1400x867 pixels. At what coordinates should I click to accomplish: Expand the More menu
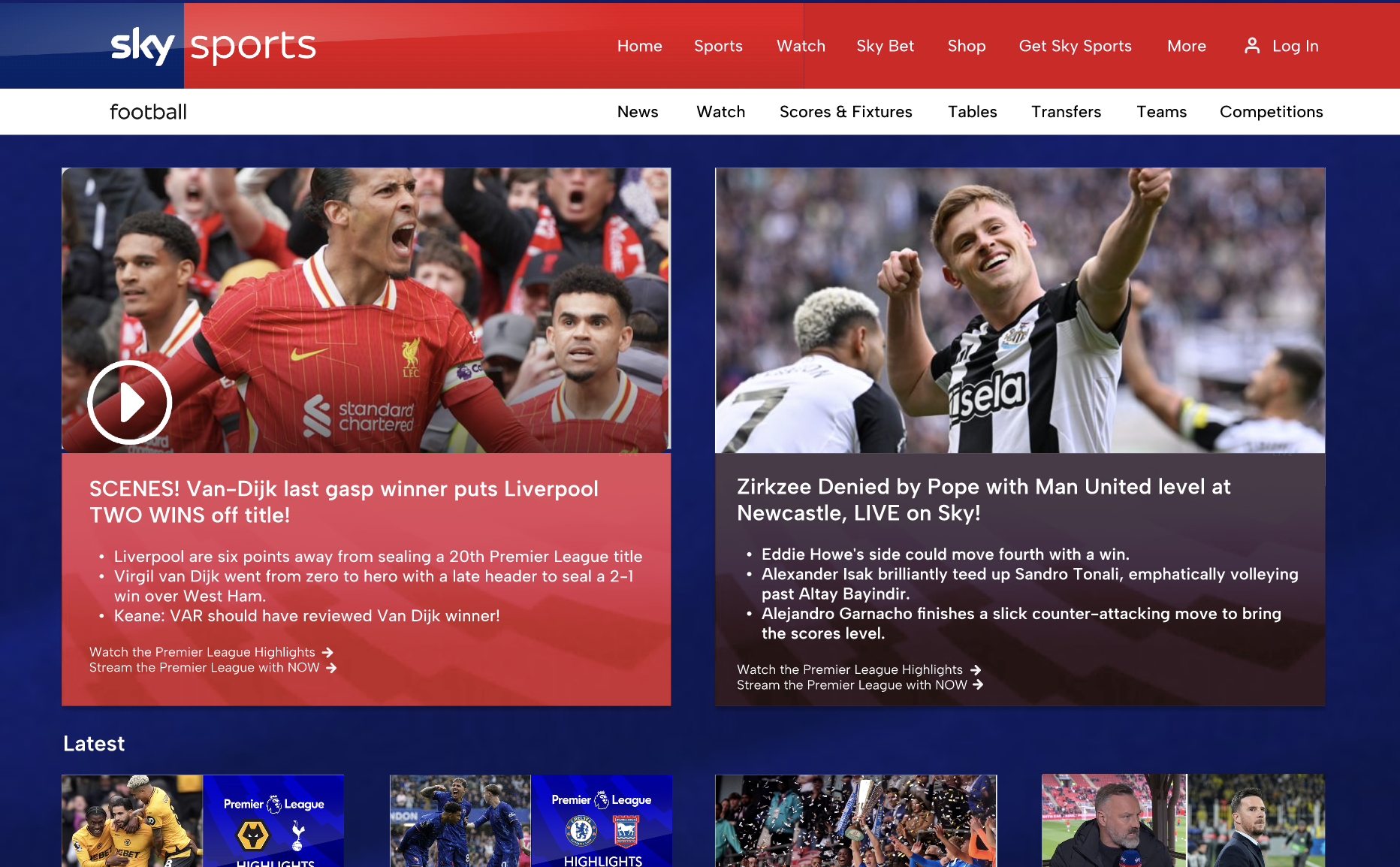pyautogui.click(x=1187, y=46)
